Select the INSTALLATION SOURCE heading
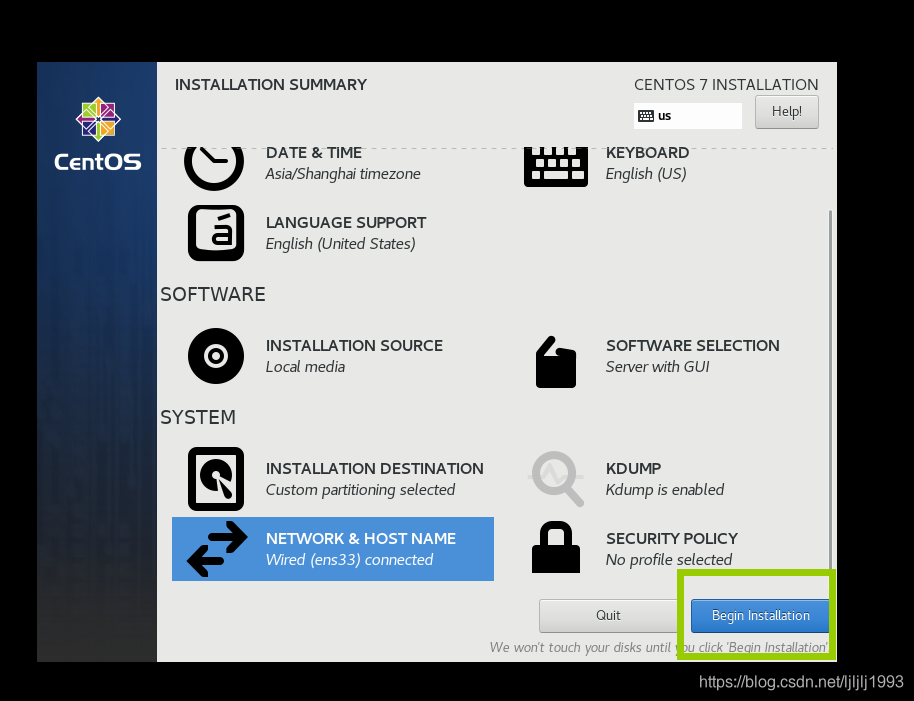This screenshot has height=701, width=914. pos(354,346)
